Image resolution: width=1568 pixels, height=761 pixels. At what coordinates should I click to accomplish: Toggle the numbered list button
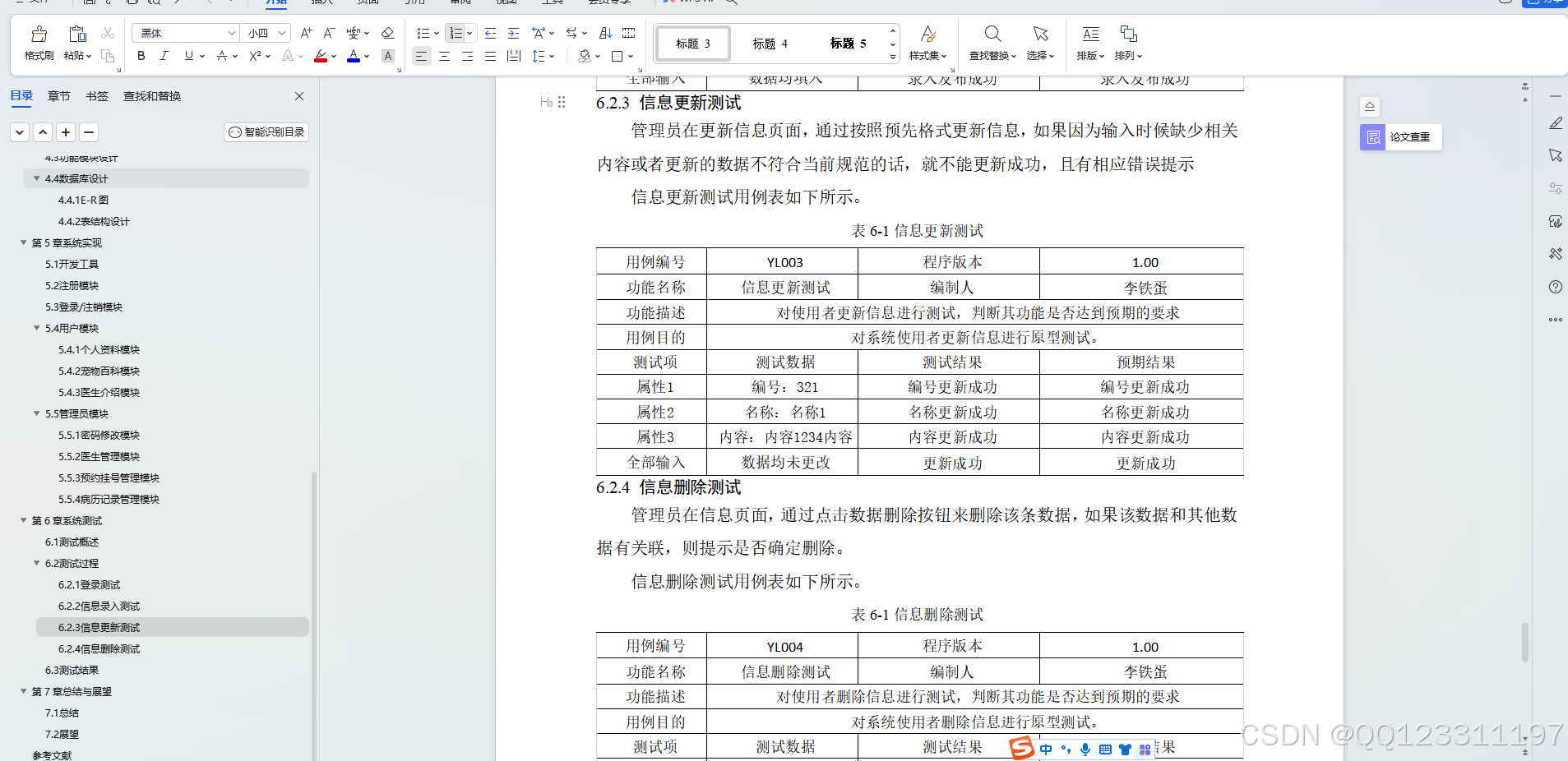(x=456, y=33)
